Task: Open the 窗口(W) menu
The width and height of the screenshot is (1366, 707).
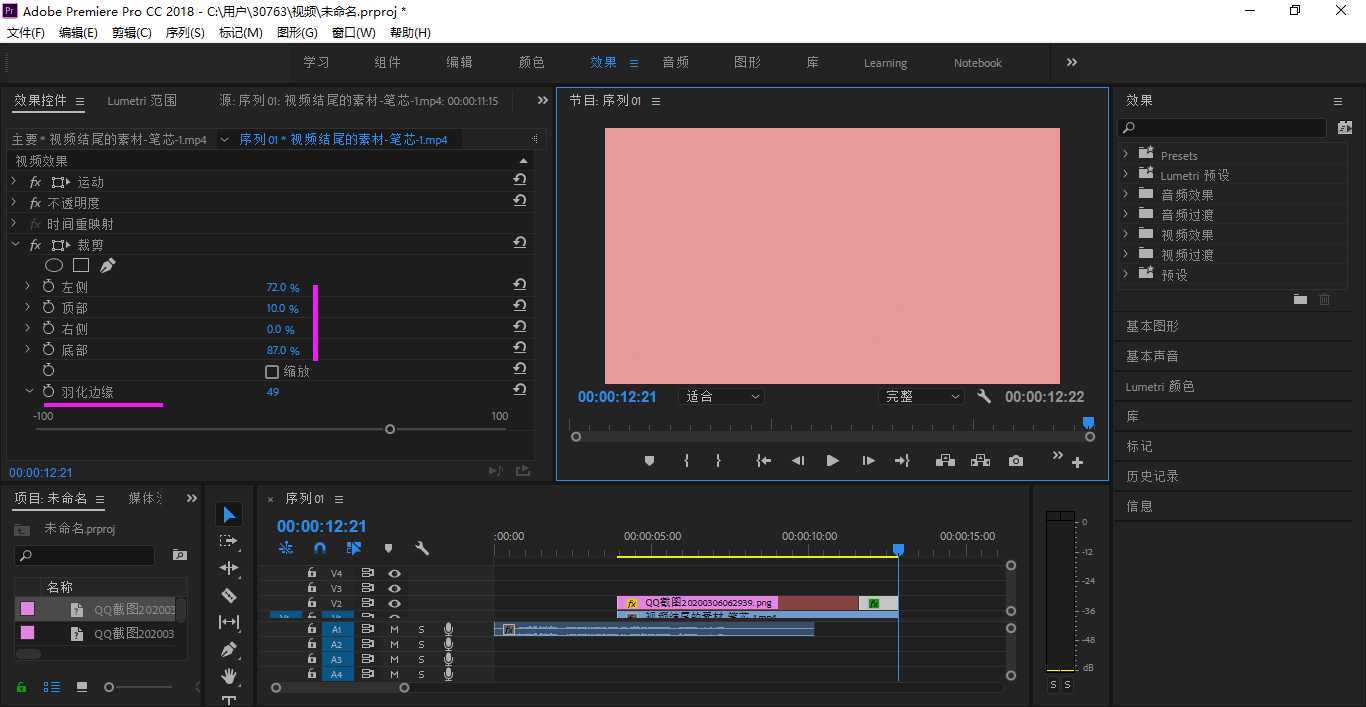Action: click(354, 32)
